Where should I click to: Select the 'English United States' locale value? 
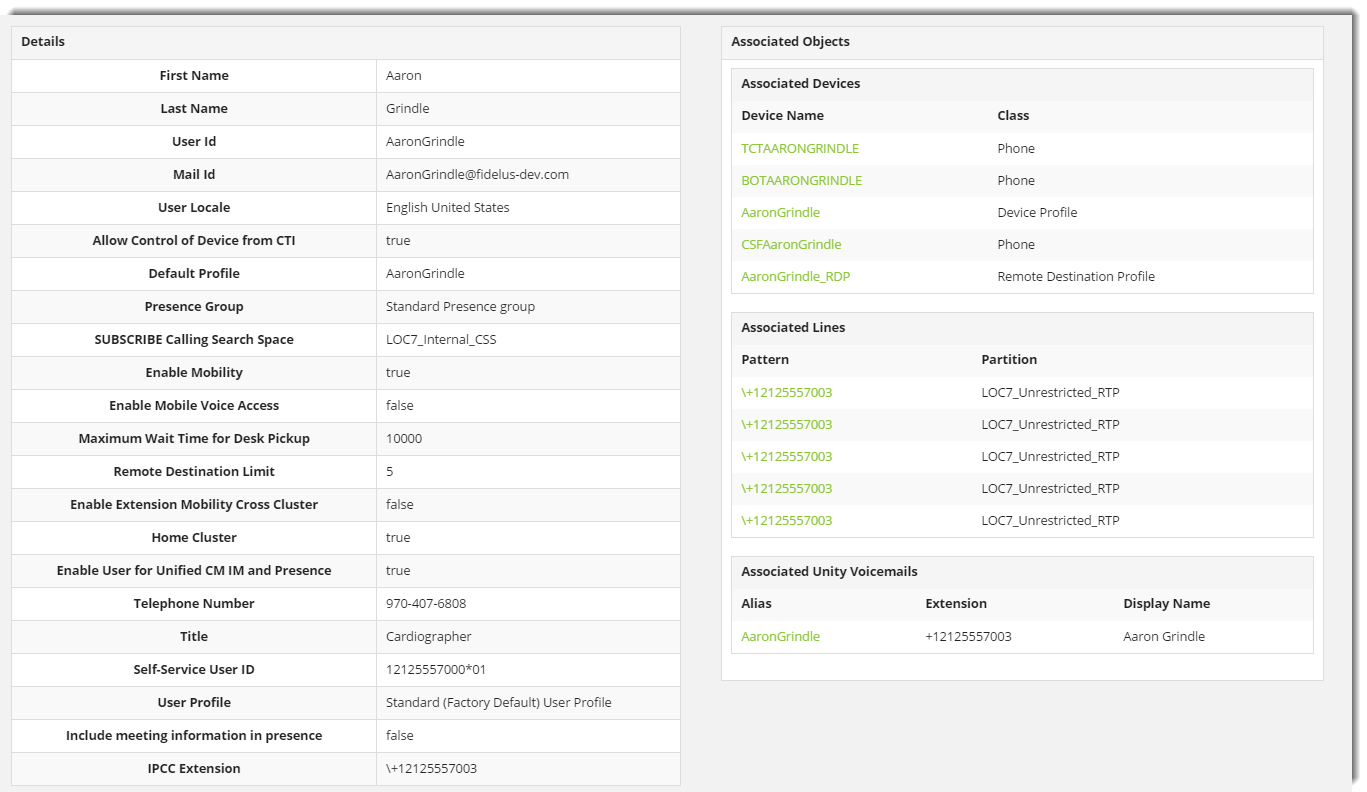448,207
